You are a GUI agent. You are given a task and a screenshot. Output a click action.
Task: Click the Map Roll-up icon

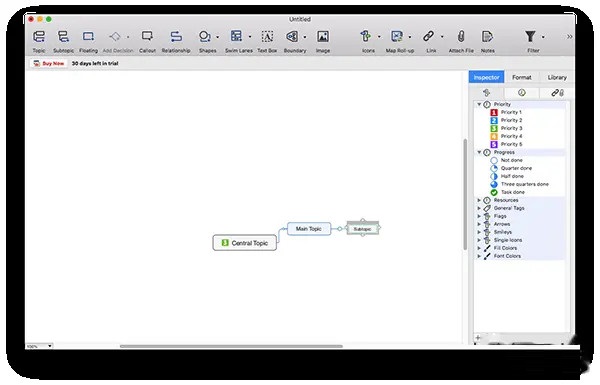(x=397, y=37)
